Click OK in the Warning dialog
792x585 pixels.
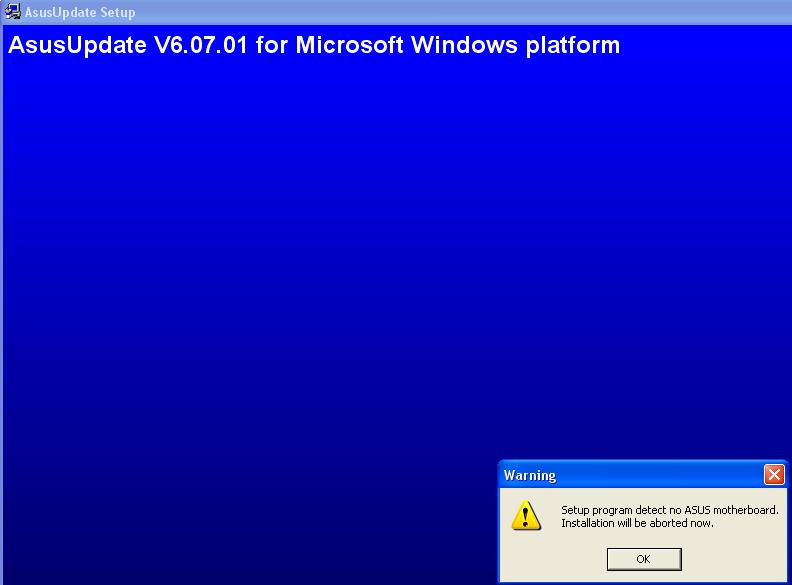644,559
